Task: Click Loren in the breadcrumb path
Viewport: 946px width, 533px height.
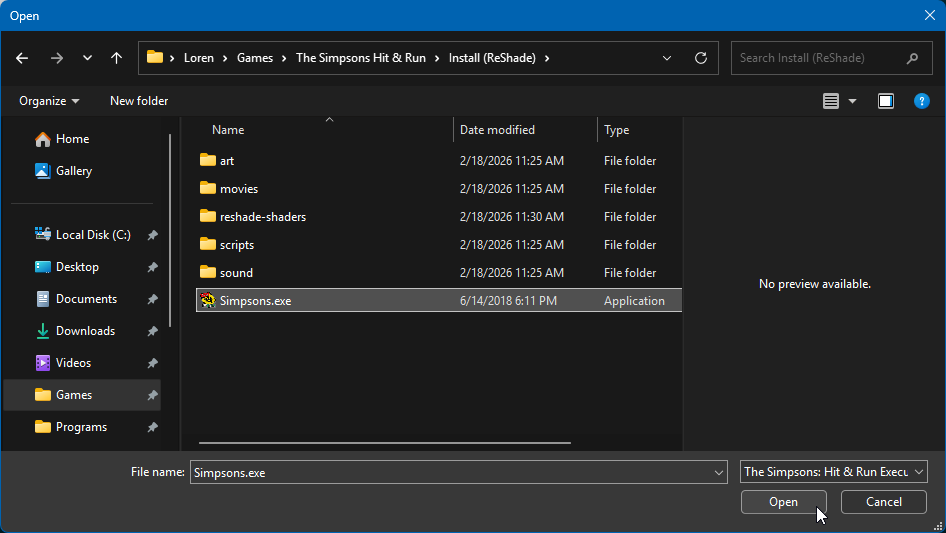Action: coord(198,58)
